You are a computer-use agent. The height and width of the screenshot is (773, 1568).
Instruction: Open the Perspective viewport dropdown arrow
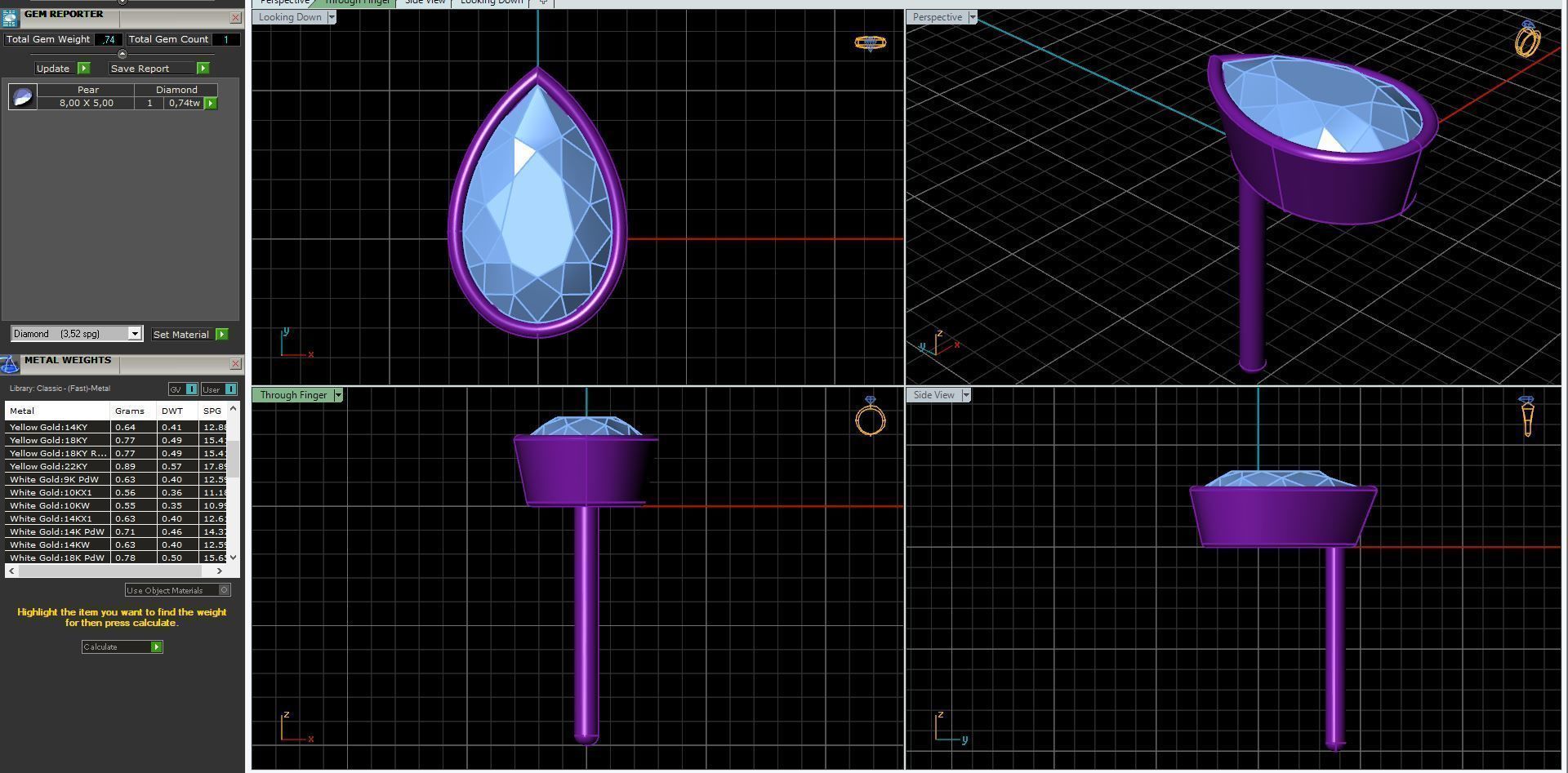pos(972,17)
